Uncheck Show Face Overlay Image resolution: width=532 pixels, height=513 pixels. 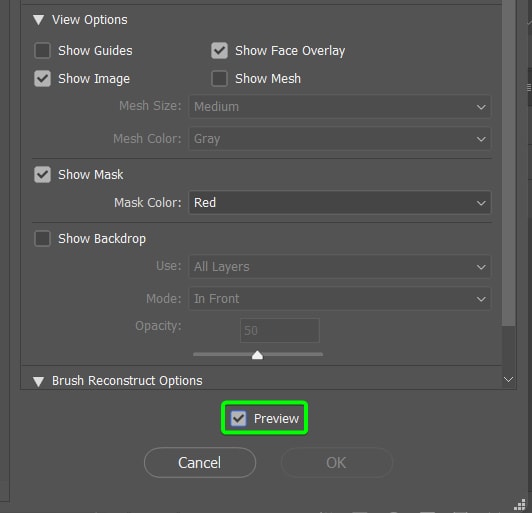[220, 51]
